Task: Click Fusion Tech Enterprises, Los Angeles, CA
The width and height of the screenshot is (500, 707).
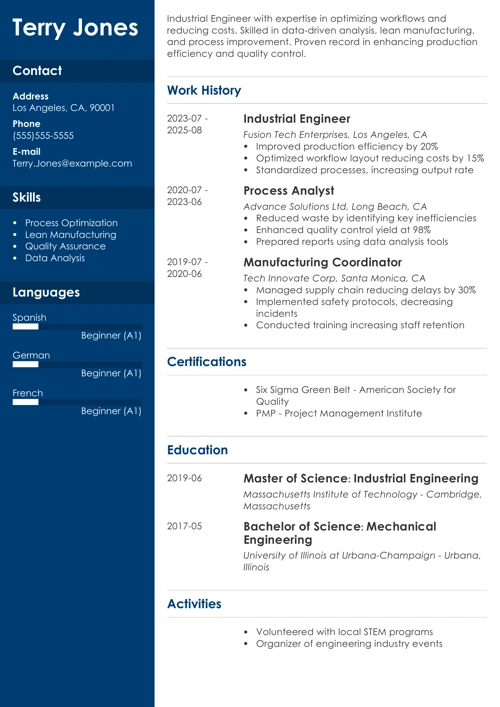Action: coord(335,135)
